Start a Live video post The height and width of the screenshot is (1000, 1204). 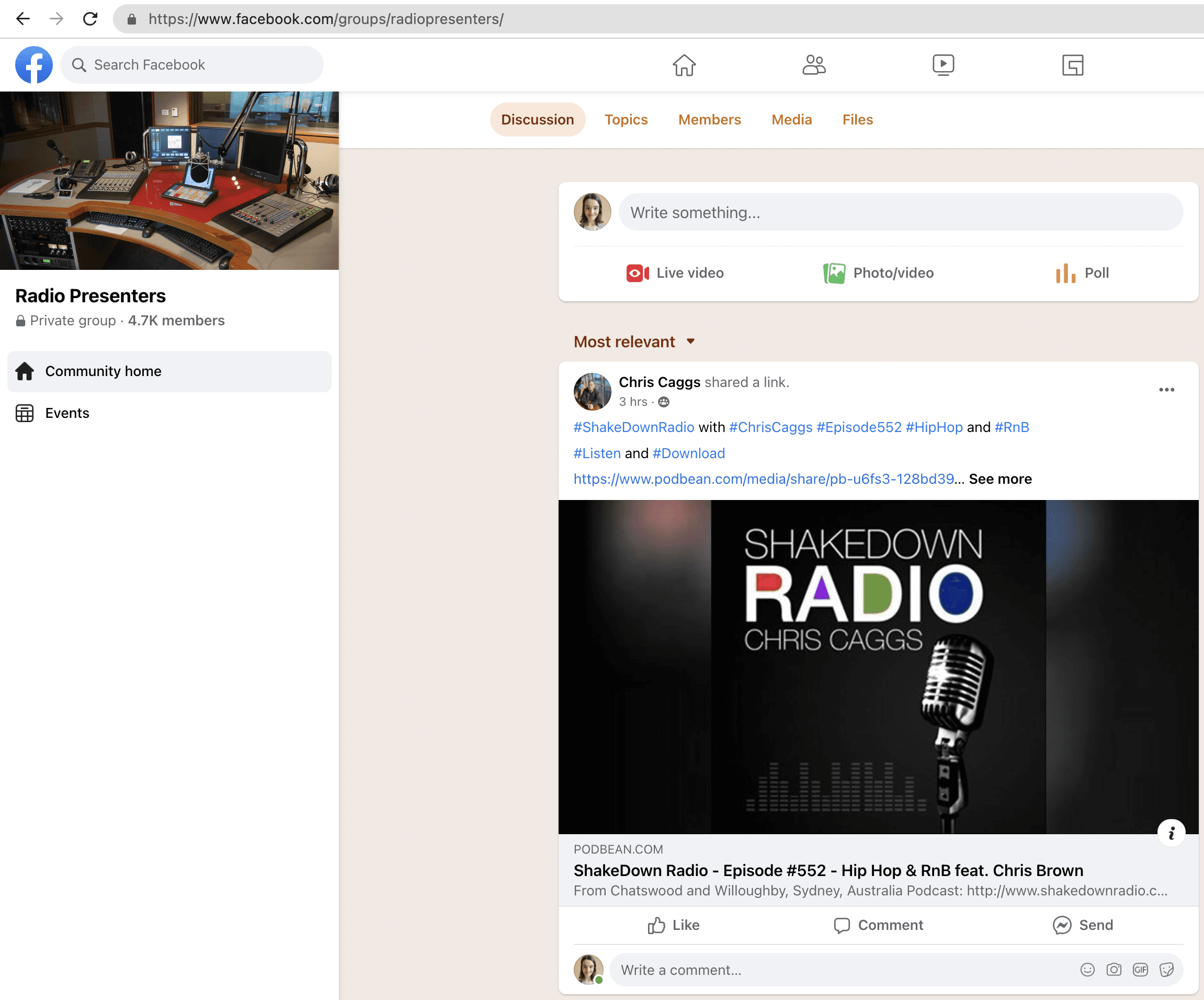pyautogui.click(x=675, y=273)
